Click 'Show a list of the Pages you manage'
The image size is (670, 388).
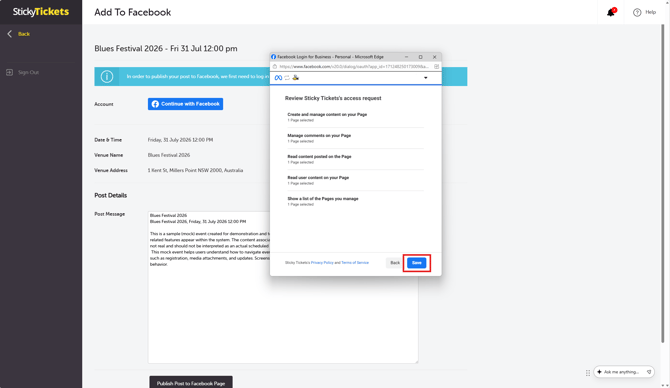323,199
